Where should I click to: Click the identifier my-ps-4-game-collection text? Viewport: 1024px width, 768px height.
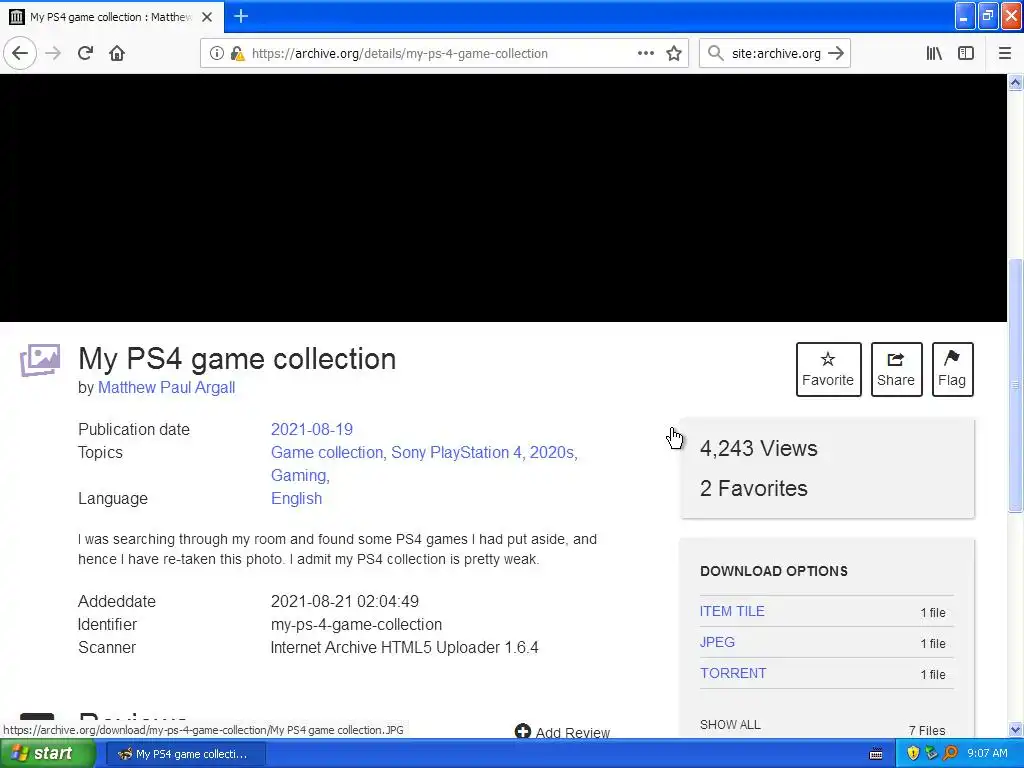[x=357, y=624]
